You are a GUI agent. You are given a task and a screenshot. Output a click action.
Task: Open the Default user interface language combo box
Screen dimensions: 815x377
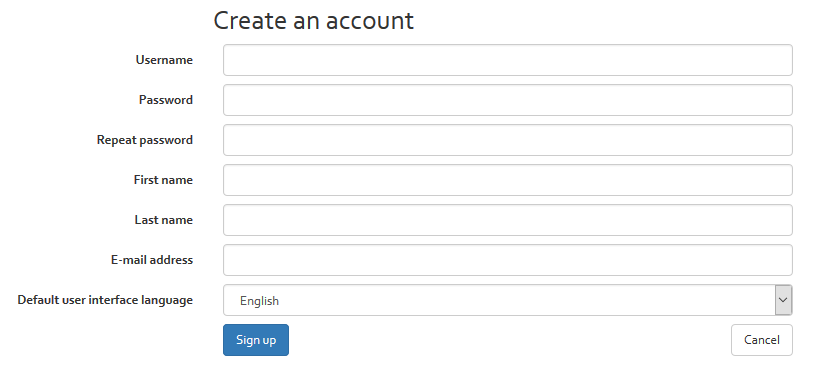(508, 300)
